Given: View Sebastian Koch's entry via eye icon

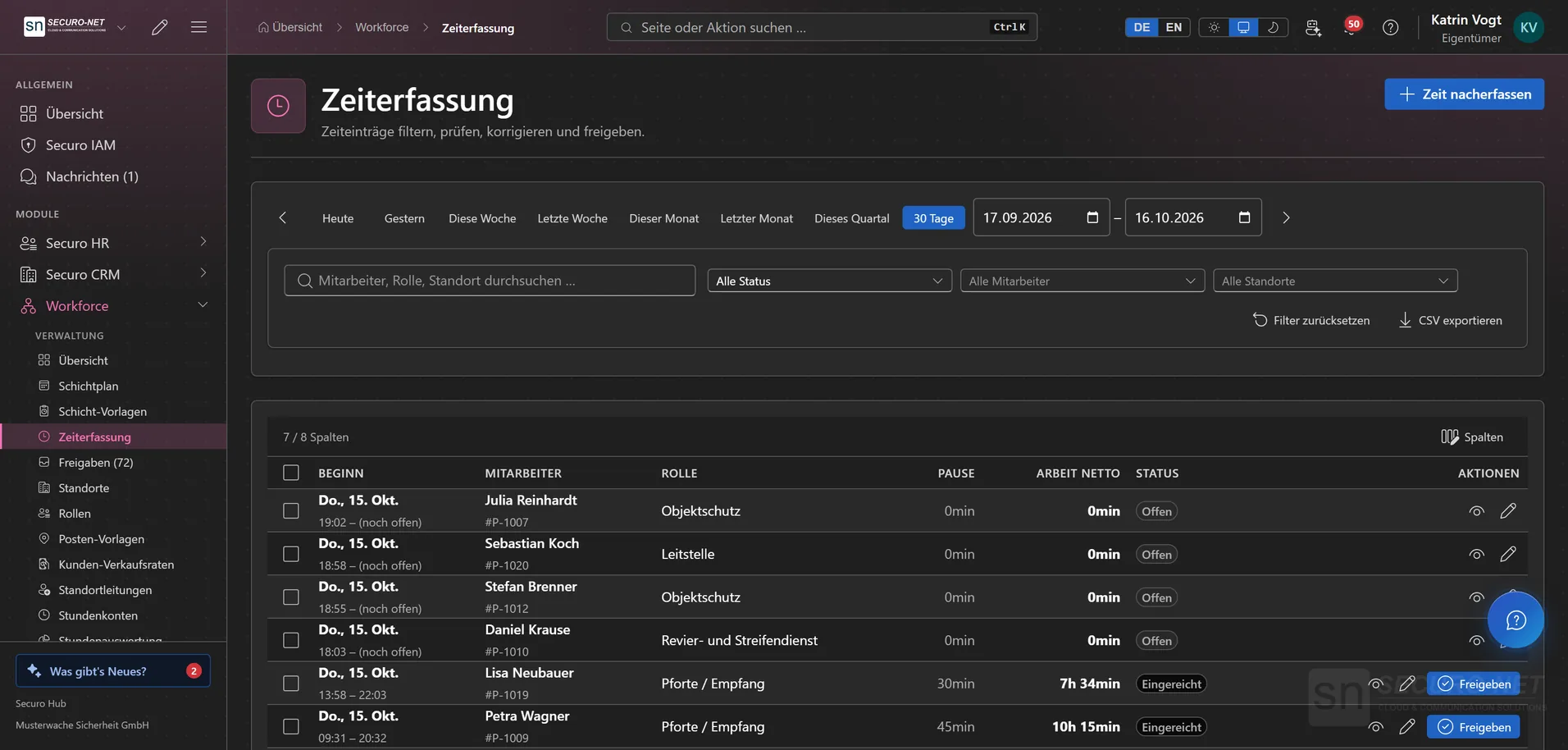Looking at the screenshot, I should click(1476, 555).
